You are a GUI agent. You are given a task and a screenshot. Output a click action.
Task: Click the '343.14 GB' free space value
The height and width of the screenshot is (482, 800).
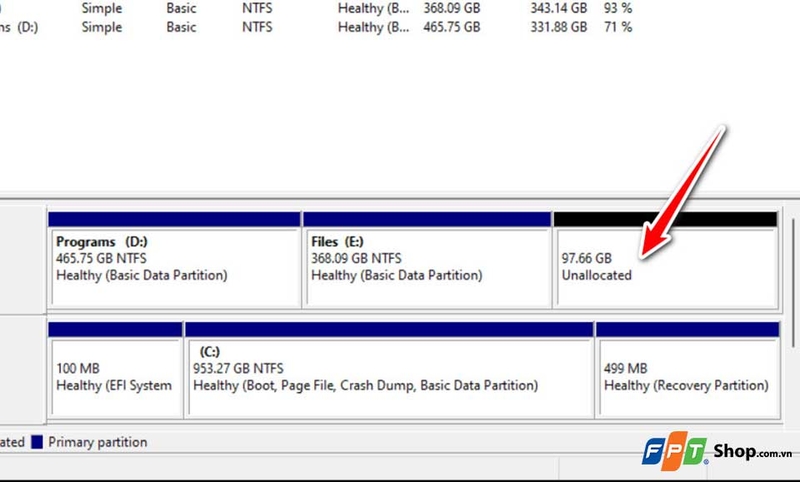pos(558,8)
